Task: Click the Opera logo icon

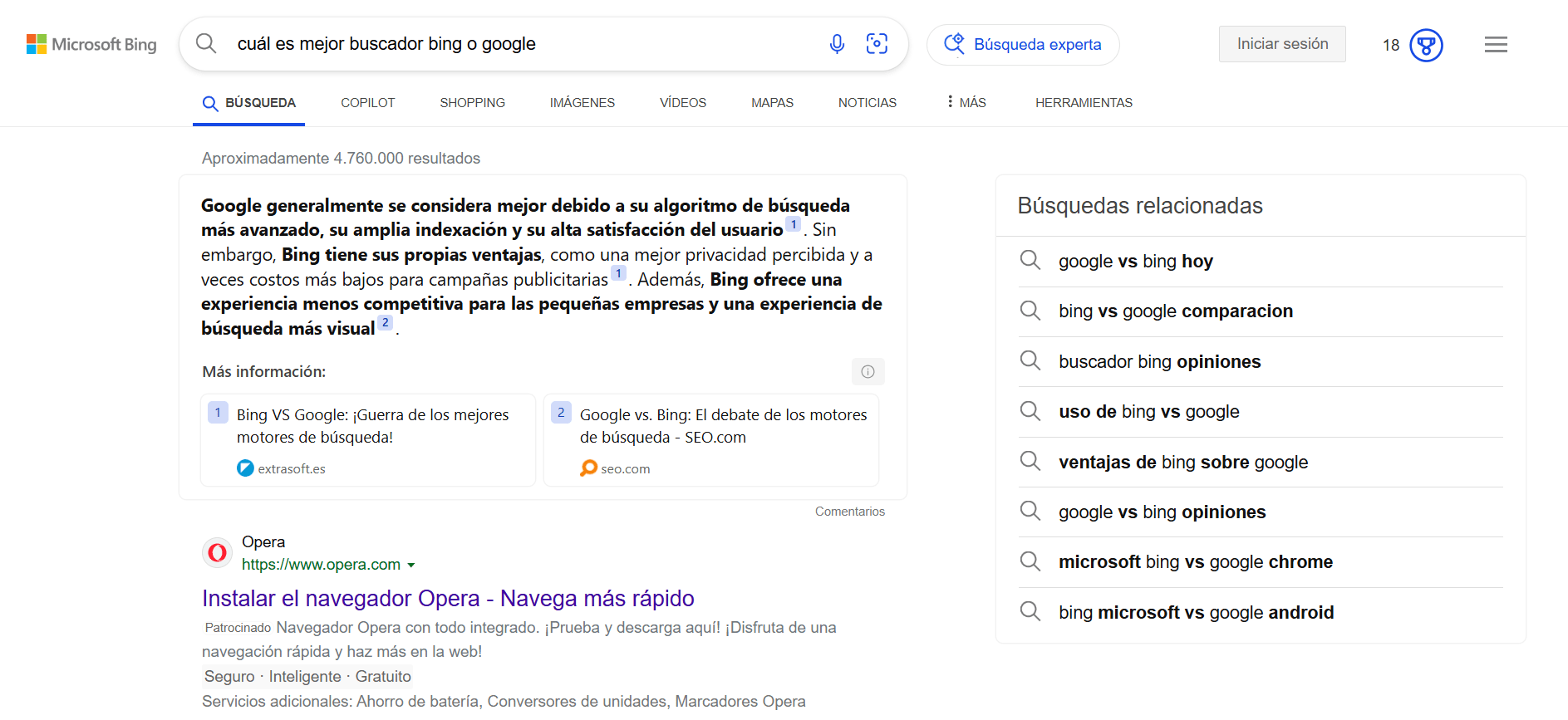Action: (218, 552)
